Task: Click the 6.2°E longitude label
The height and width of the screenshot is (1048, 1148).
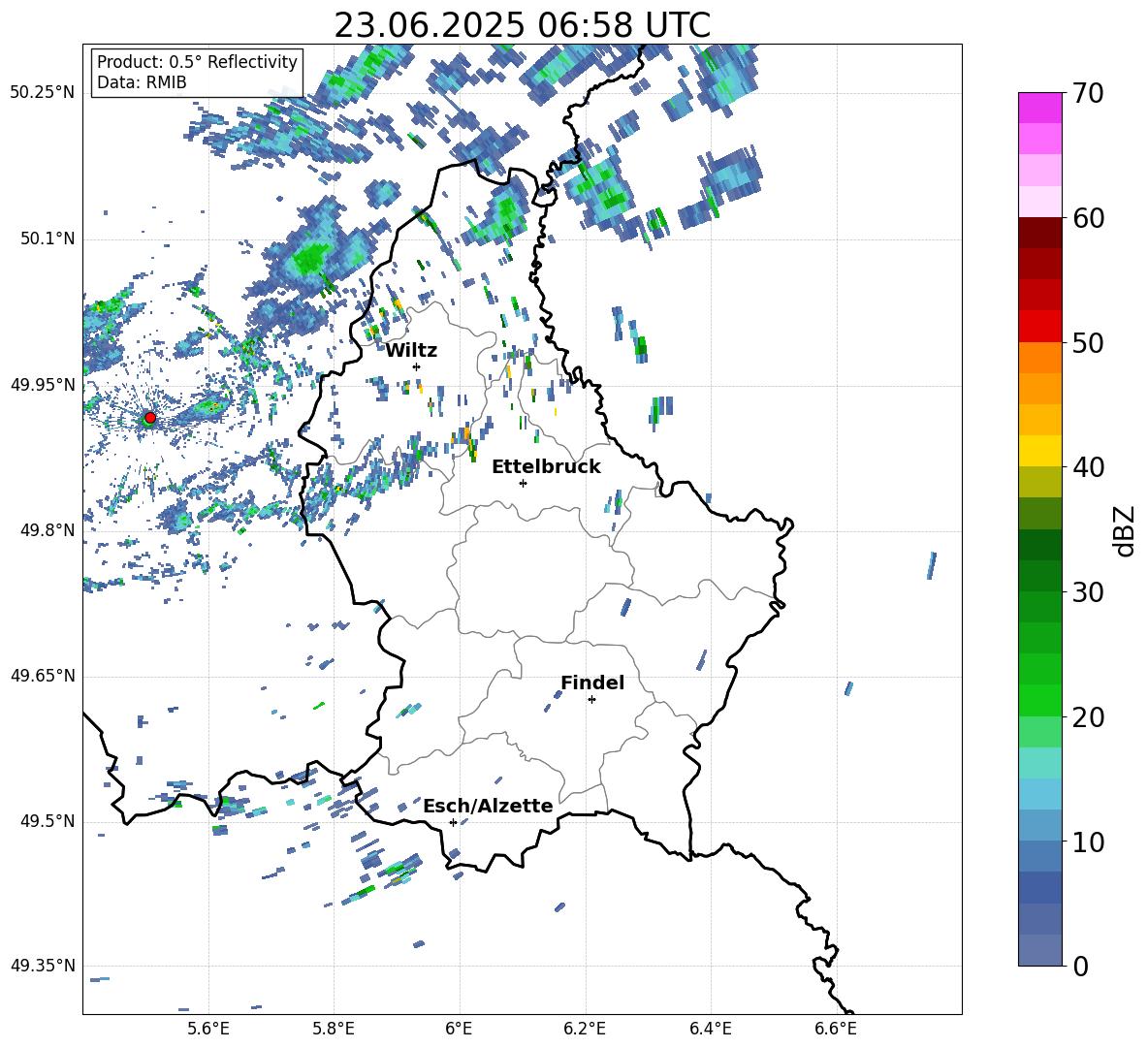Action: [585, 1029]
